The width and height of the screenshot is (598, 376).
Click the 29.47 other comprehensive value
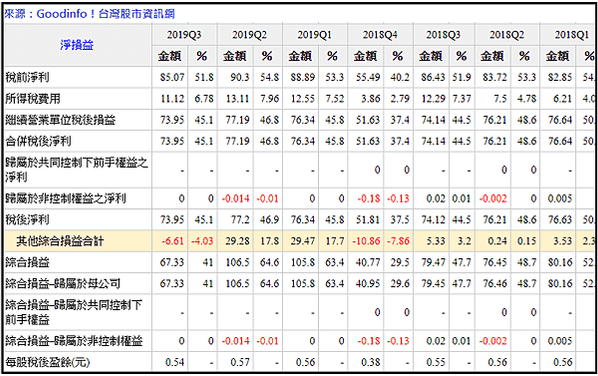pos(302,241)
